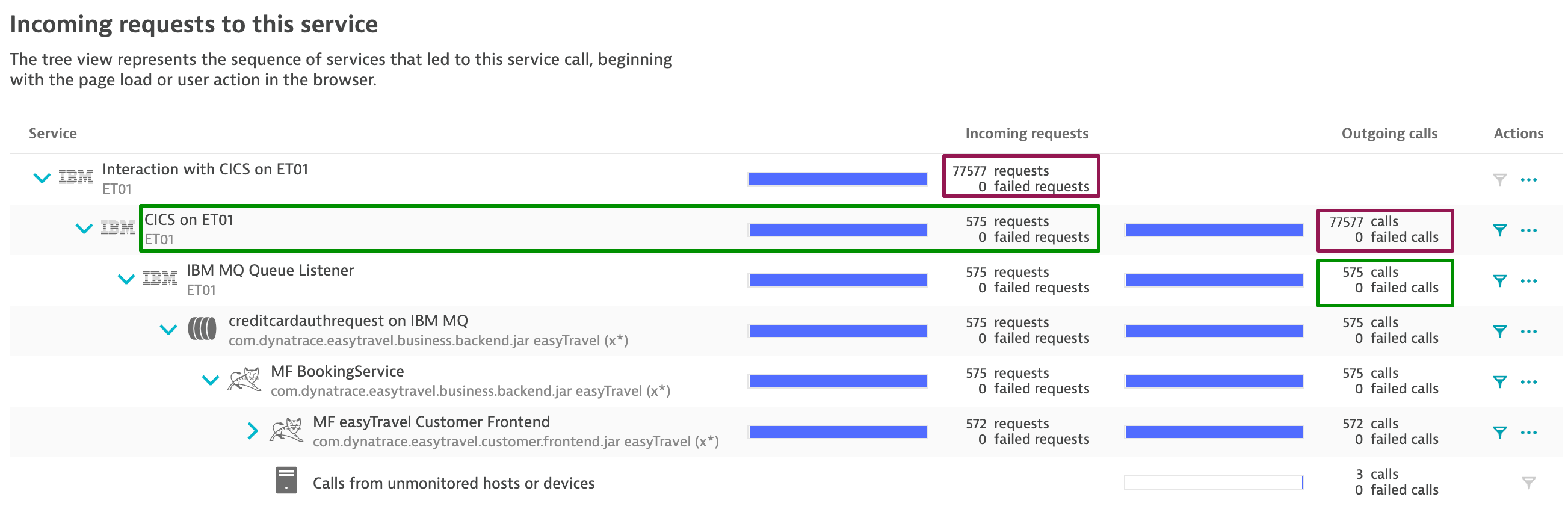Click the queue icon beside creditcardauthrequest
This screenshot has width=1568, height=515.
pyautogui.click(x=202, y=328)
